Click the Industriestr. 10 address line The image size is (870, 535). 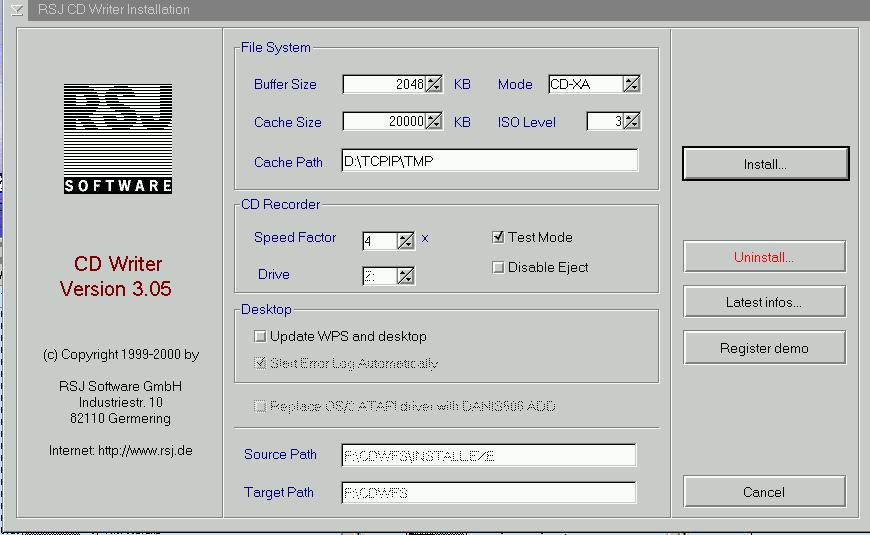[x=120, y=402]
